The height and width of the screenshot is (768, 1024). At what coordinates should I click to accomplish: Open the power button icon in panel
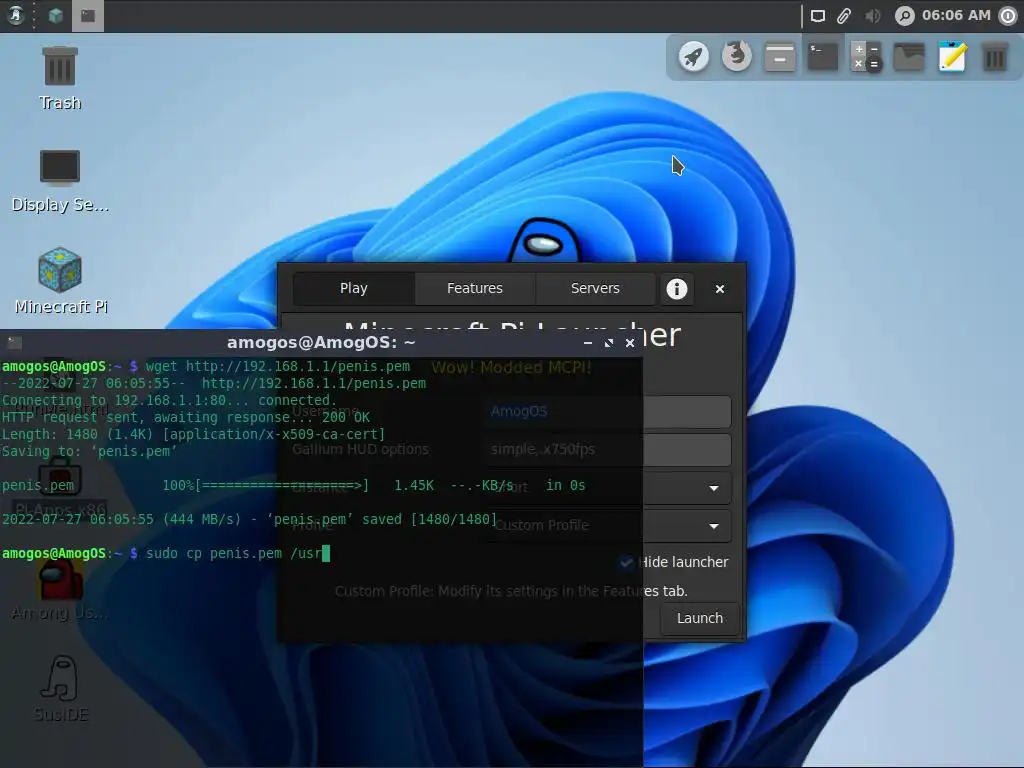1009,16
